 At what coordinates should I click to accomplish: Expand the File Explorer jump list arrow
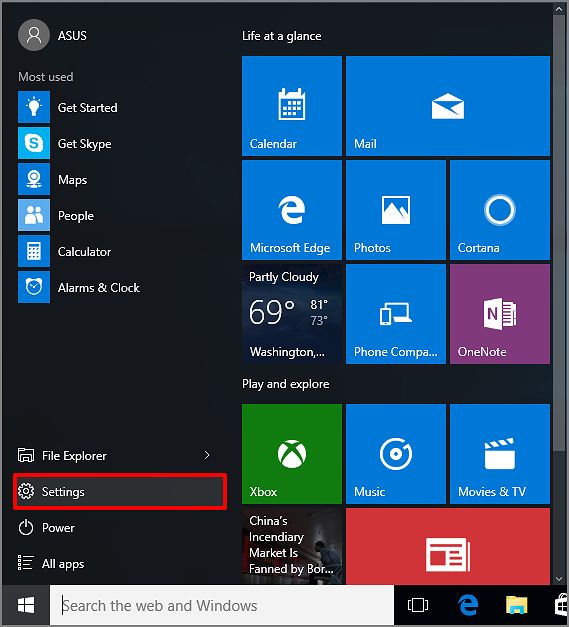[207, 455]
